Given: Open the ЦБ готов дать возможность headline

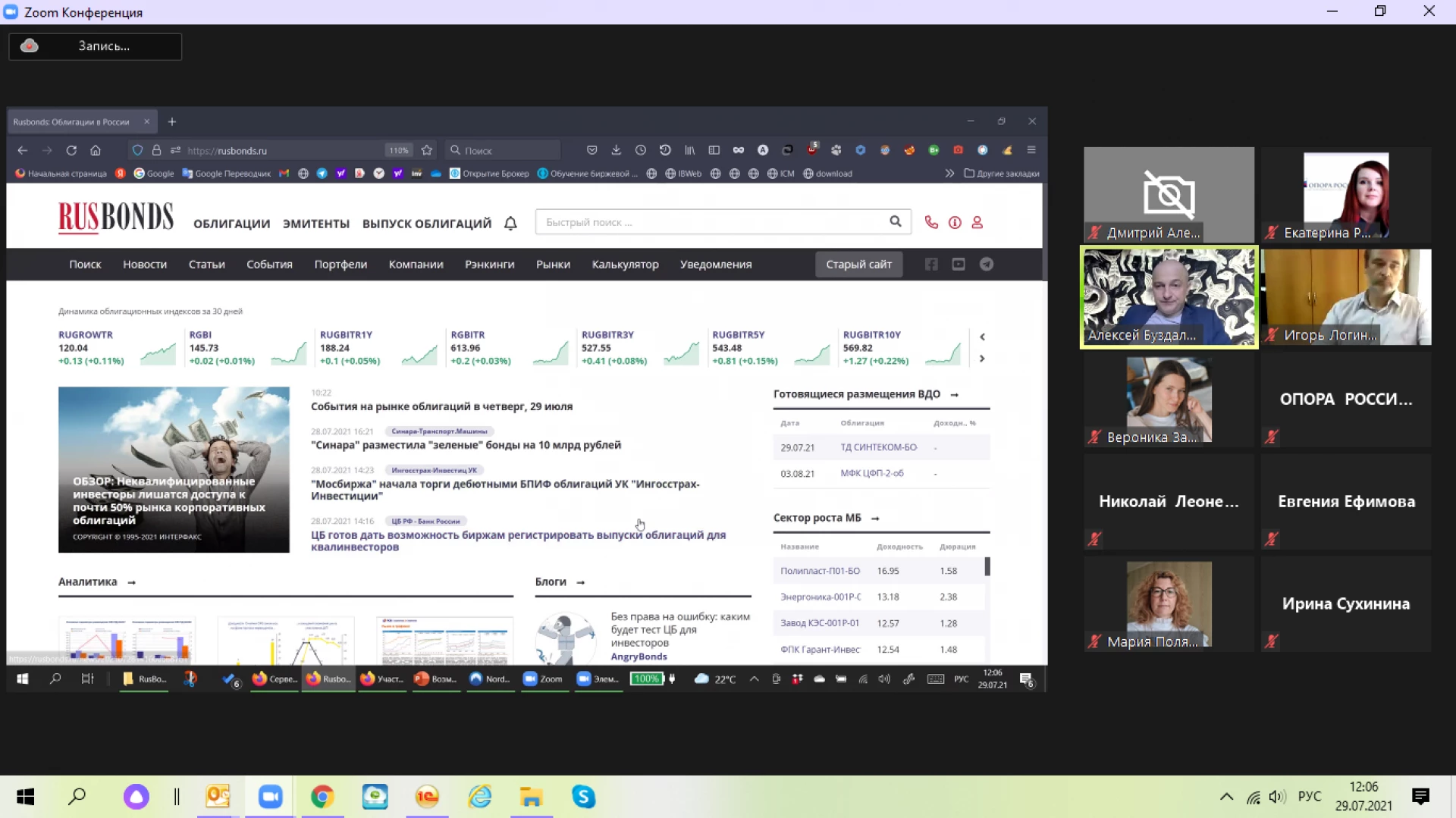Looking at the screenshot, I should pos(518,541).
